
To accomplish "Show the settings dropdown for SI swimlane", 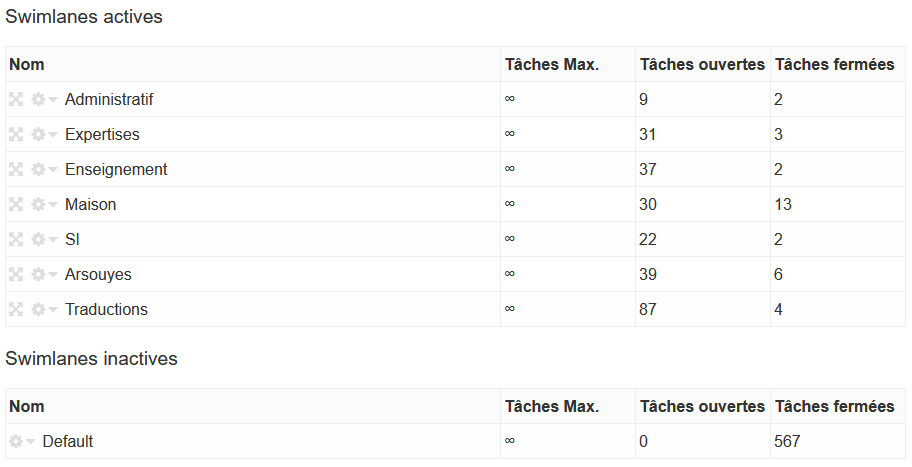I will pos(44,240).
